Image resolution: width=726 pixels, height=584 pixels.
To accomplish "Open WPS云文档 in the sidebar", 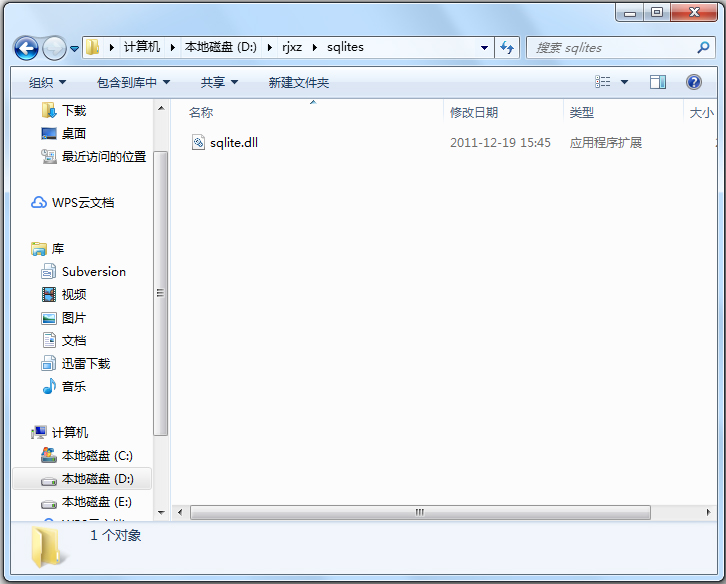I will 82,202.
